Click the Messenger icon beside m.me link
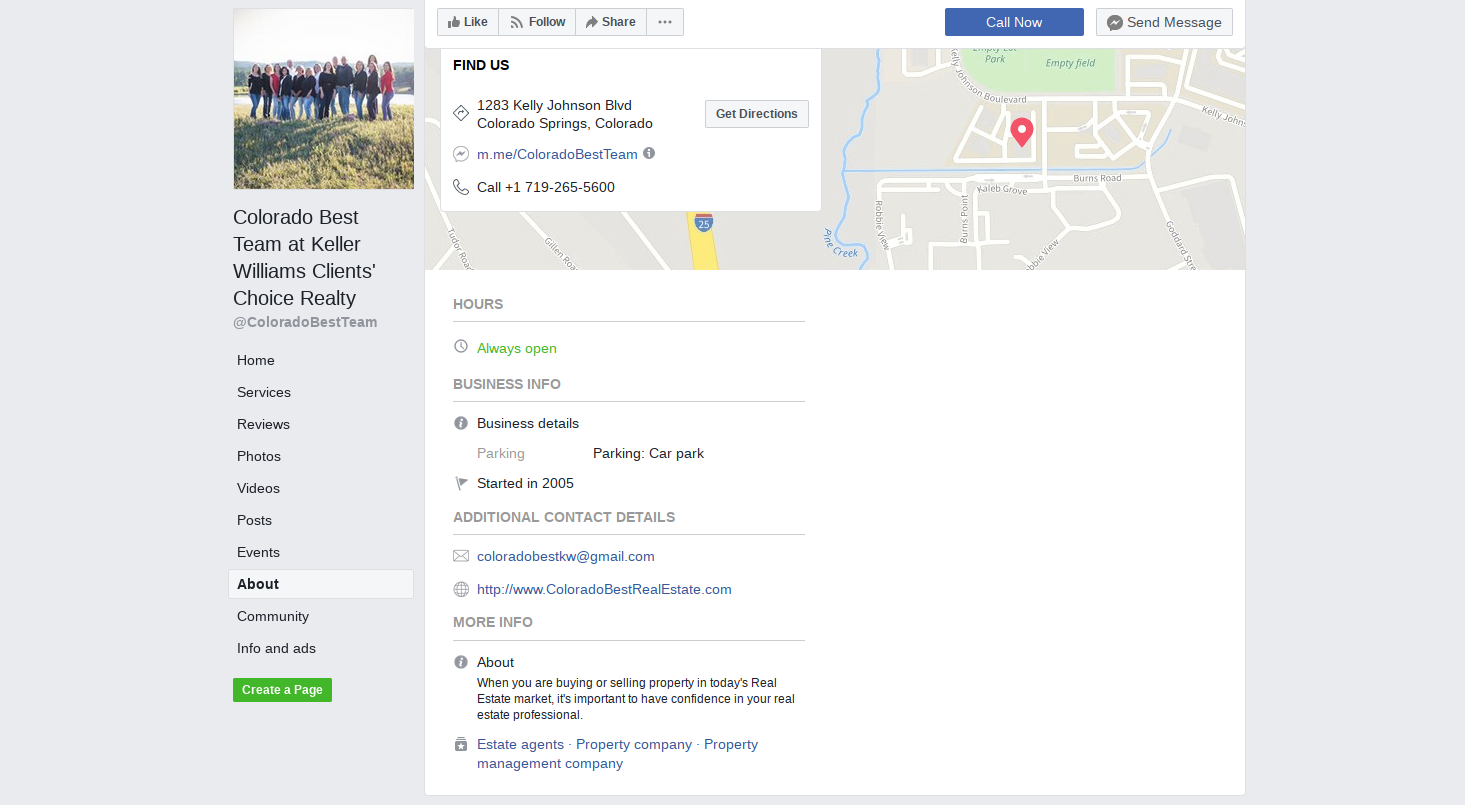 (461, 154)
